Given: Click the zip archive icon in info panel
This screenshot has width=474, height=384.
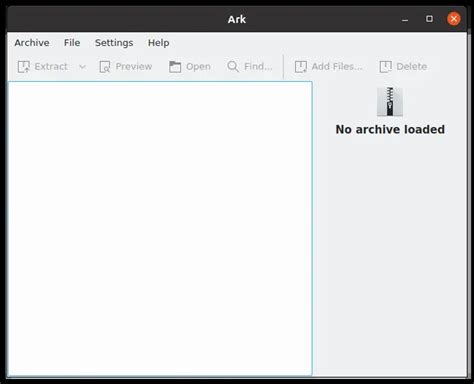Looking at the screenshot, I should click(x=390, y=102).
